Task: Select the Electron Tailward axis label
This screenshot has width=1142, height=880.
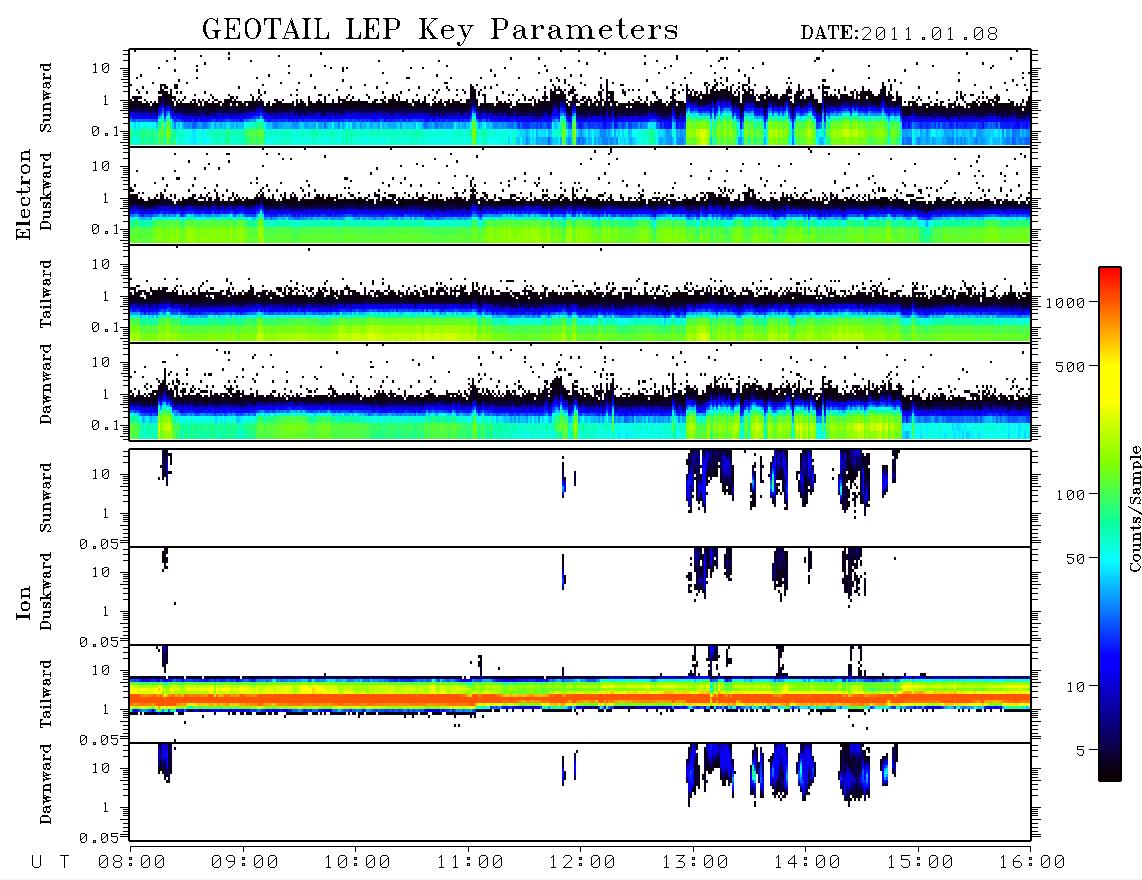Action: 46,294
